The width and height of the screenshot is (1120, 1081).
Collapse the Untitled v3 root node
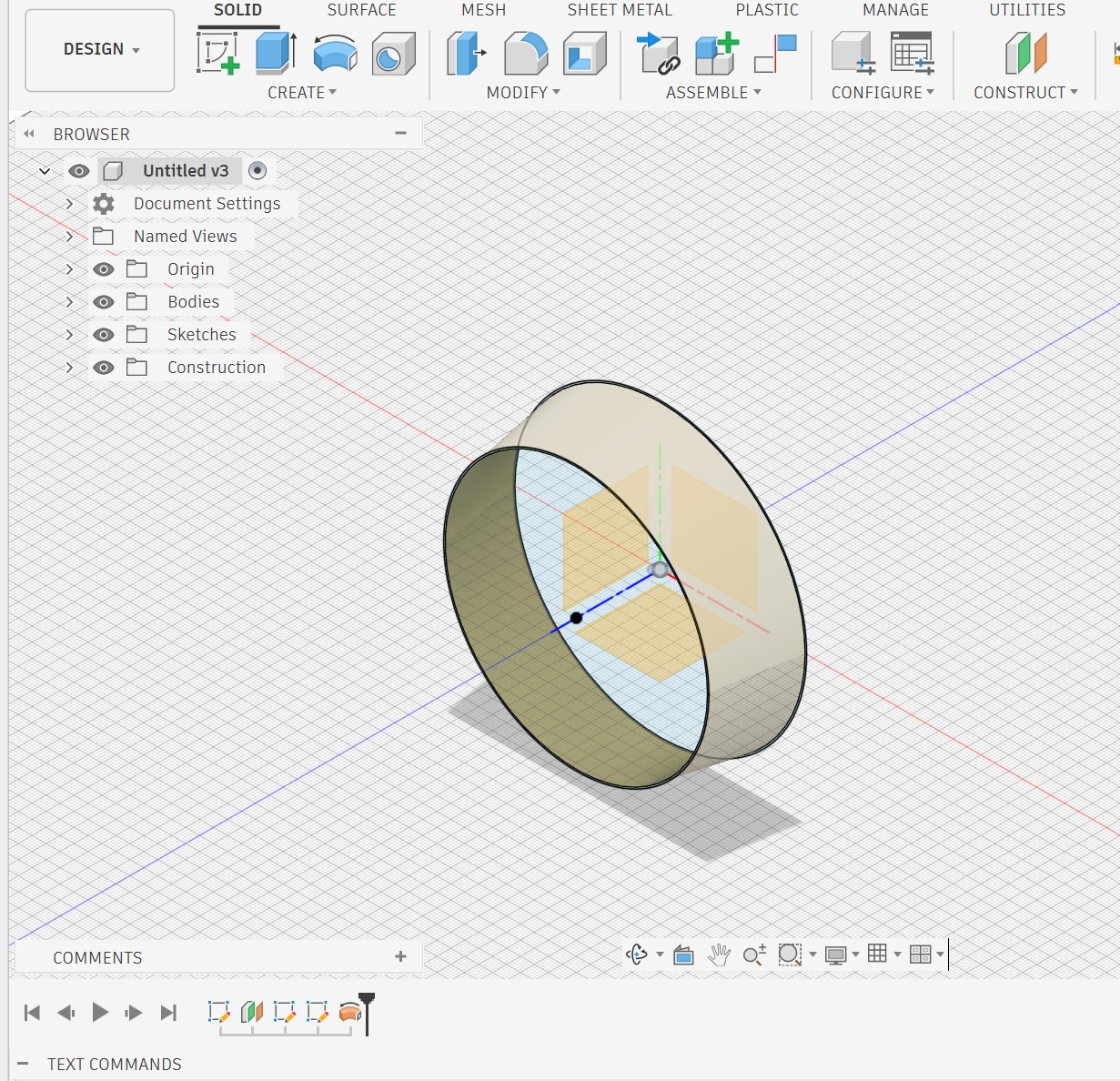(x=44, y=171)
